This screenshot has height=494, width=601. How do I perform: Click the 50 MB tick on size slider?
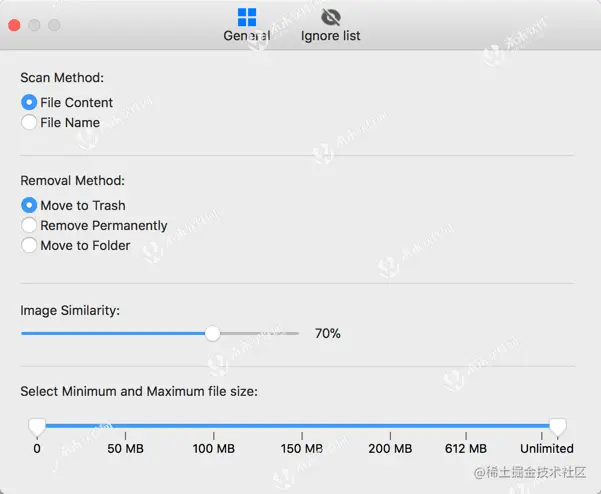click(125, 433)
